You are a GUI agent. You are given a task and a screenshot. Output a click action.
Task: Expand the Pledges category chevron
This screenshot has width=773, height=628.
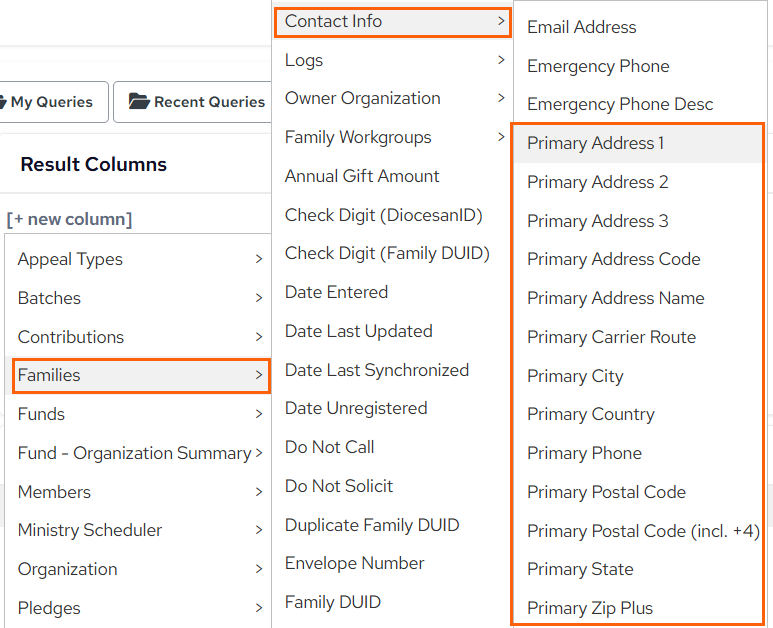click(x=259, y=608)
